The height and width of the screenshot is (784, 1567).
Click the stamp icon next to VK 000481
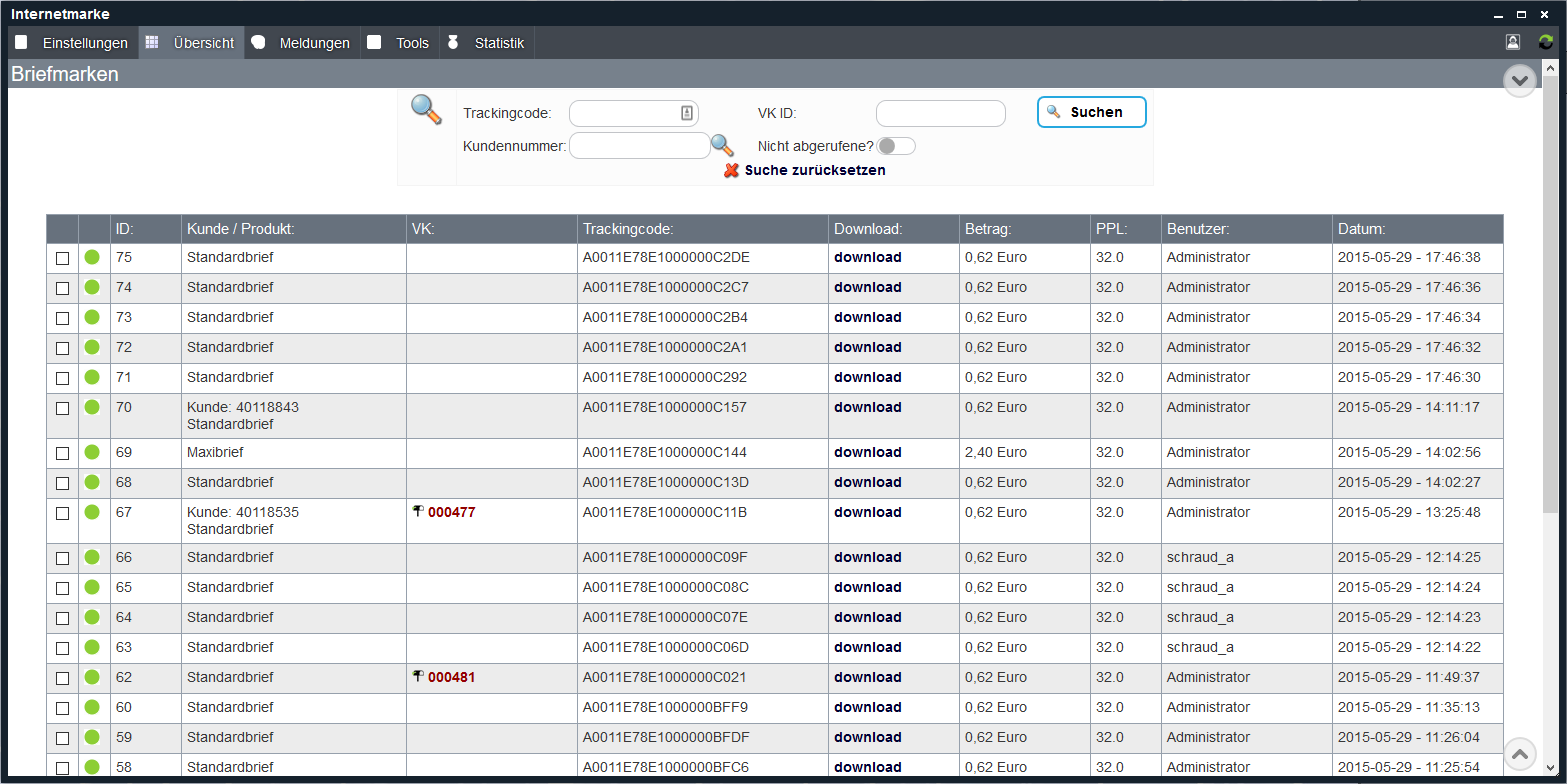pyautogui.click(x=418, y=676)
